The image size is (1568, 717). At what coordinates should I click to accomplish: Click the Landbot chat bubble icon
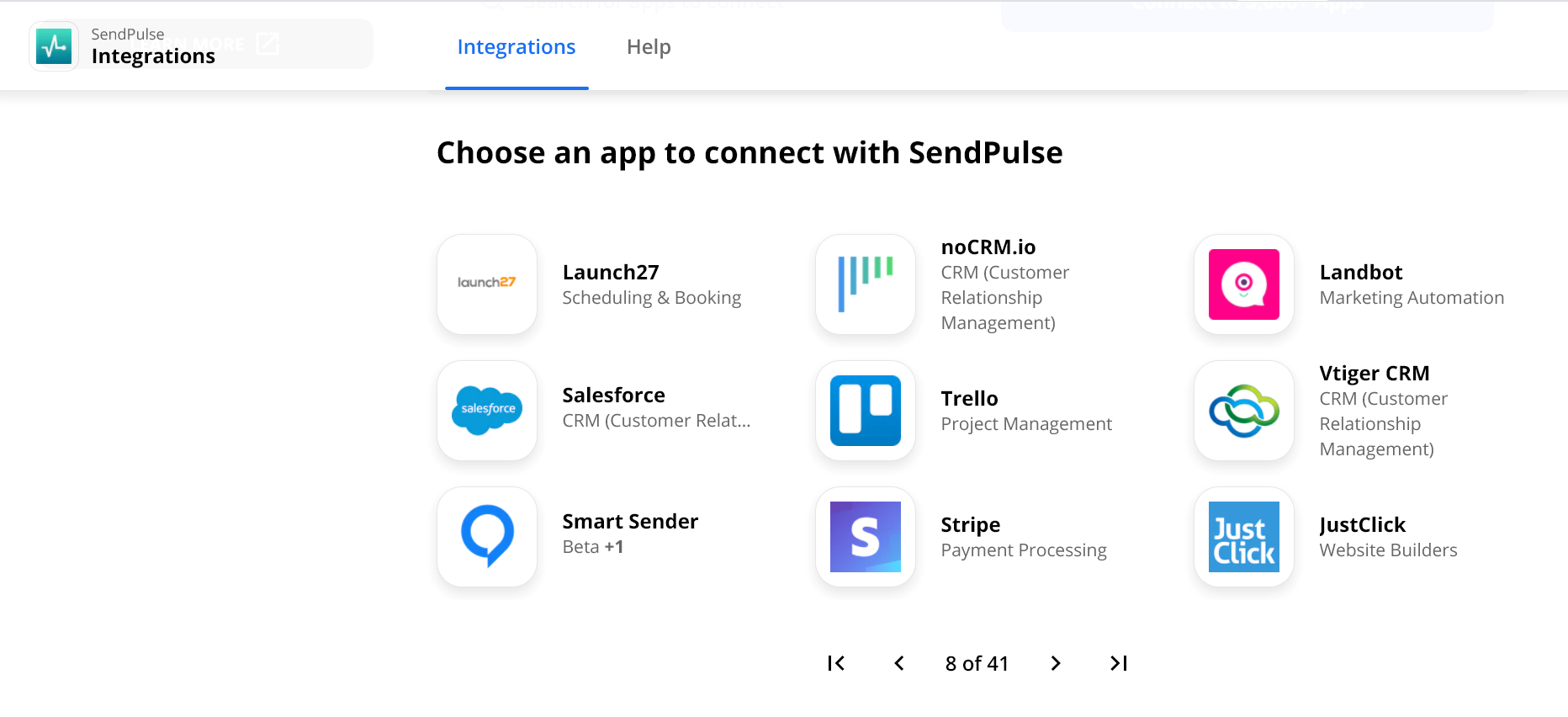pyautogui.click(x=1243, y=284)
